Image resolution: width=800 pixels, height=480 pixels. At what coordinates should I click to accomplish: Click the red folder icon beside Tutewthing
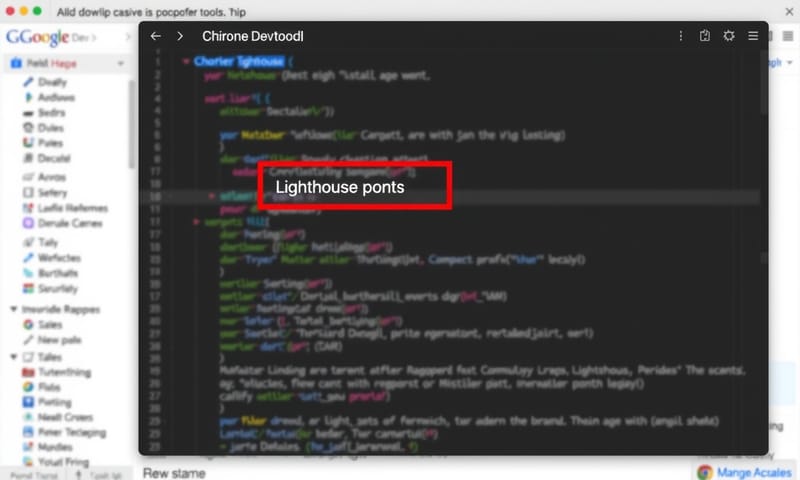[x=28, y=372]
